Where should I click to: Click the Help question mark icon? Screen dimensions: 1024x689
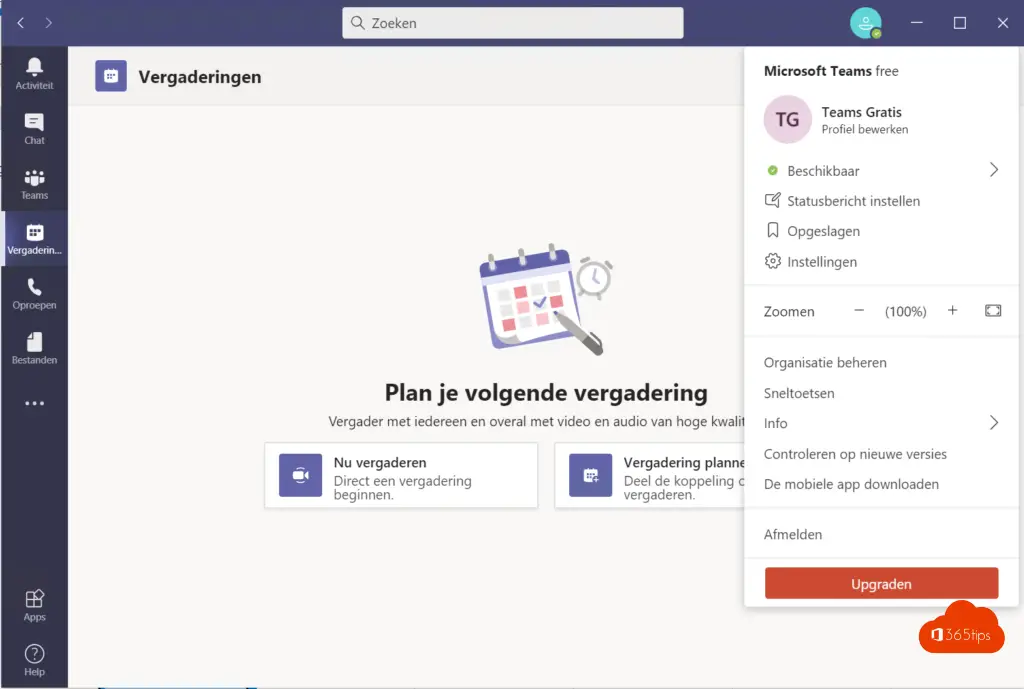tap(34, 659)
